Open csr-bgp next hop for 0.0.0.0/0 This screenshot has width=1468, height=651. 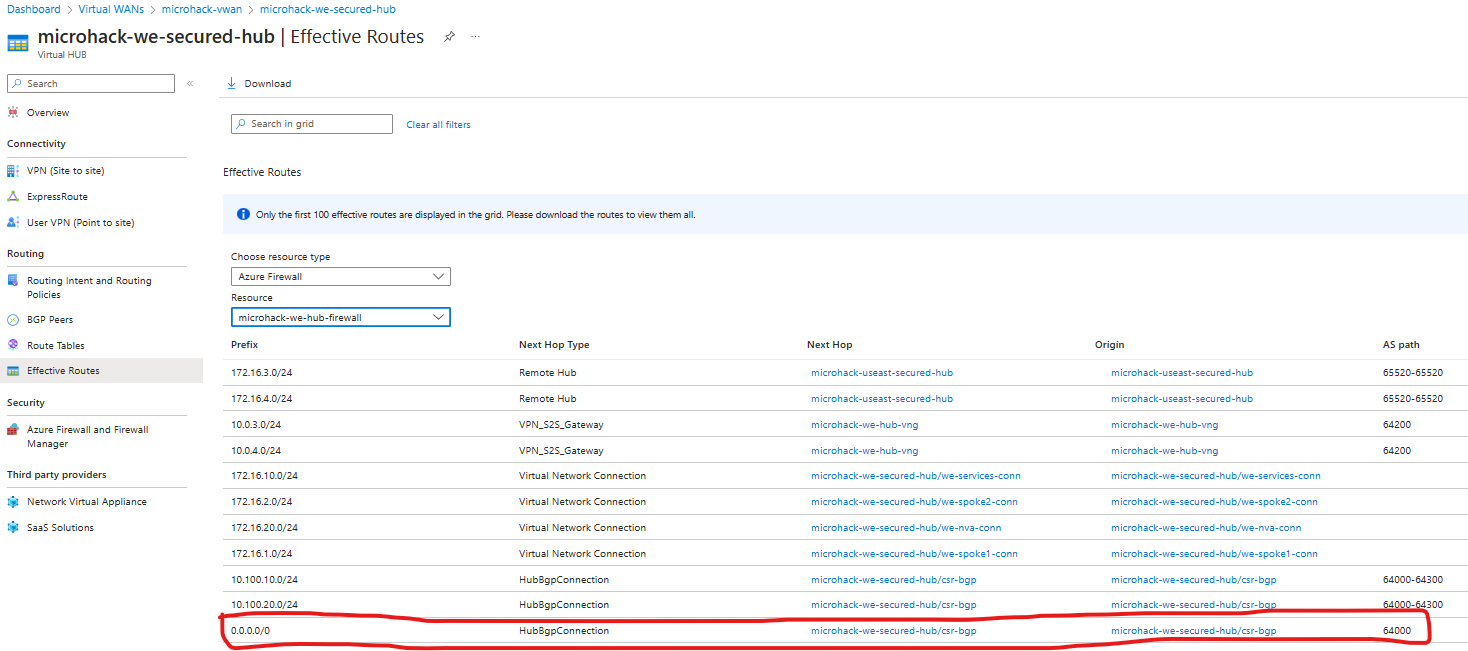pos(893,631)
